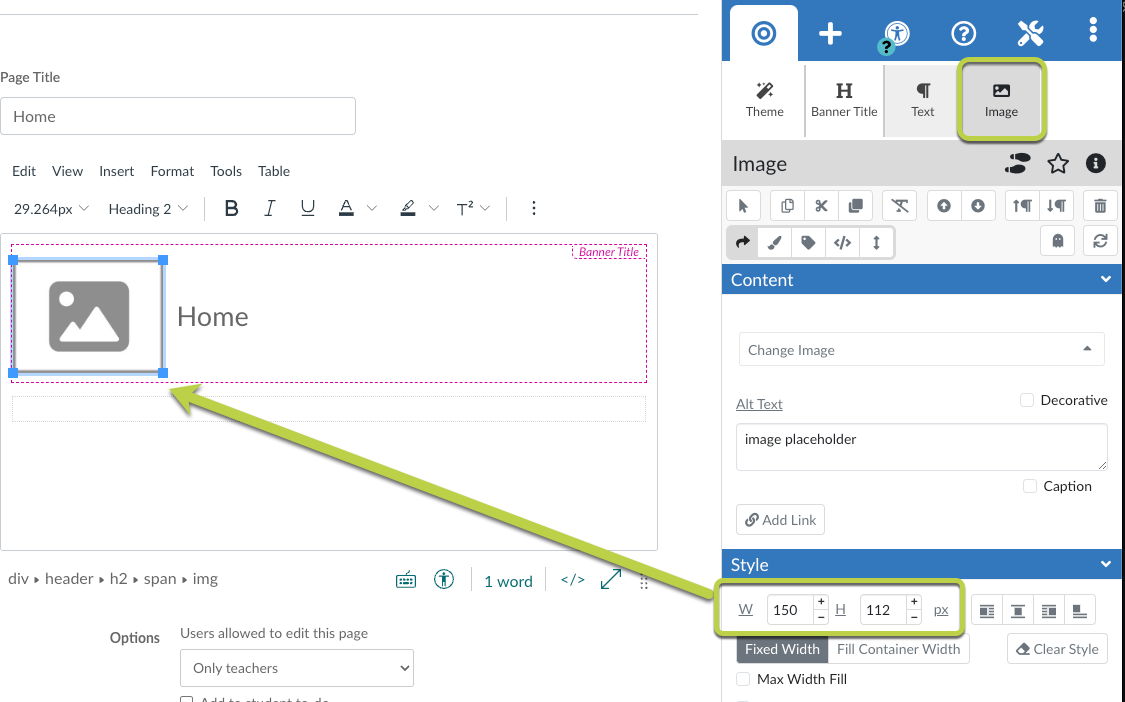Click the tag icon in Image toolbar

[808, 242]
